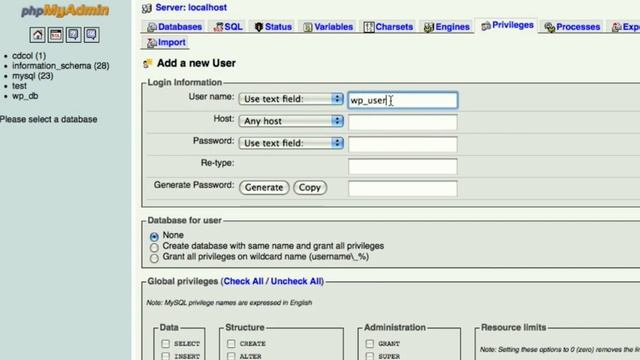The width and height of the screenshot is (640, 360).
Task: Open the Host dropdown showing Any host
Action: pyautogui.click(x=291, y=121)
